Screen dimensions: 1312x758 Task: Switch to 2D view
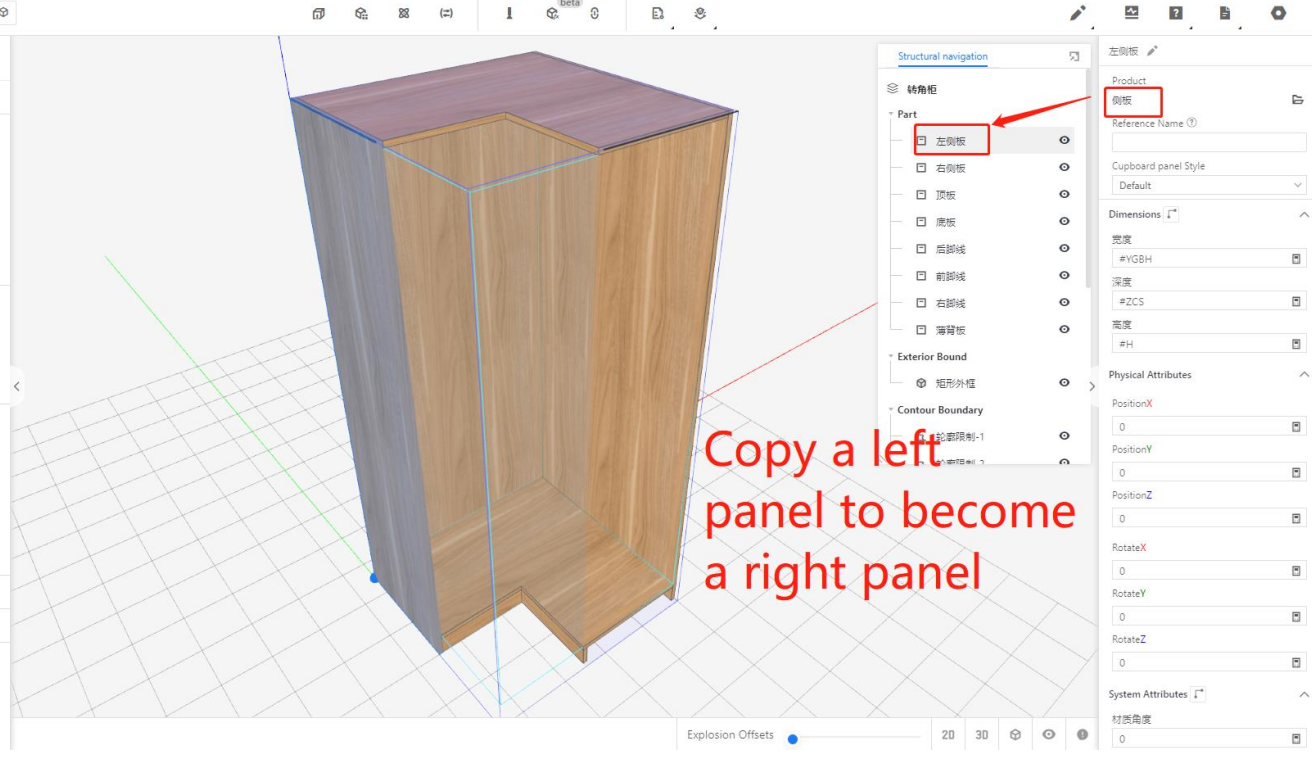click(948, 735)
